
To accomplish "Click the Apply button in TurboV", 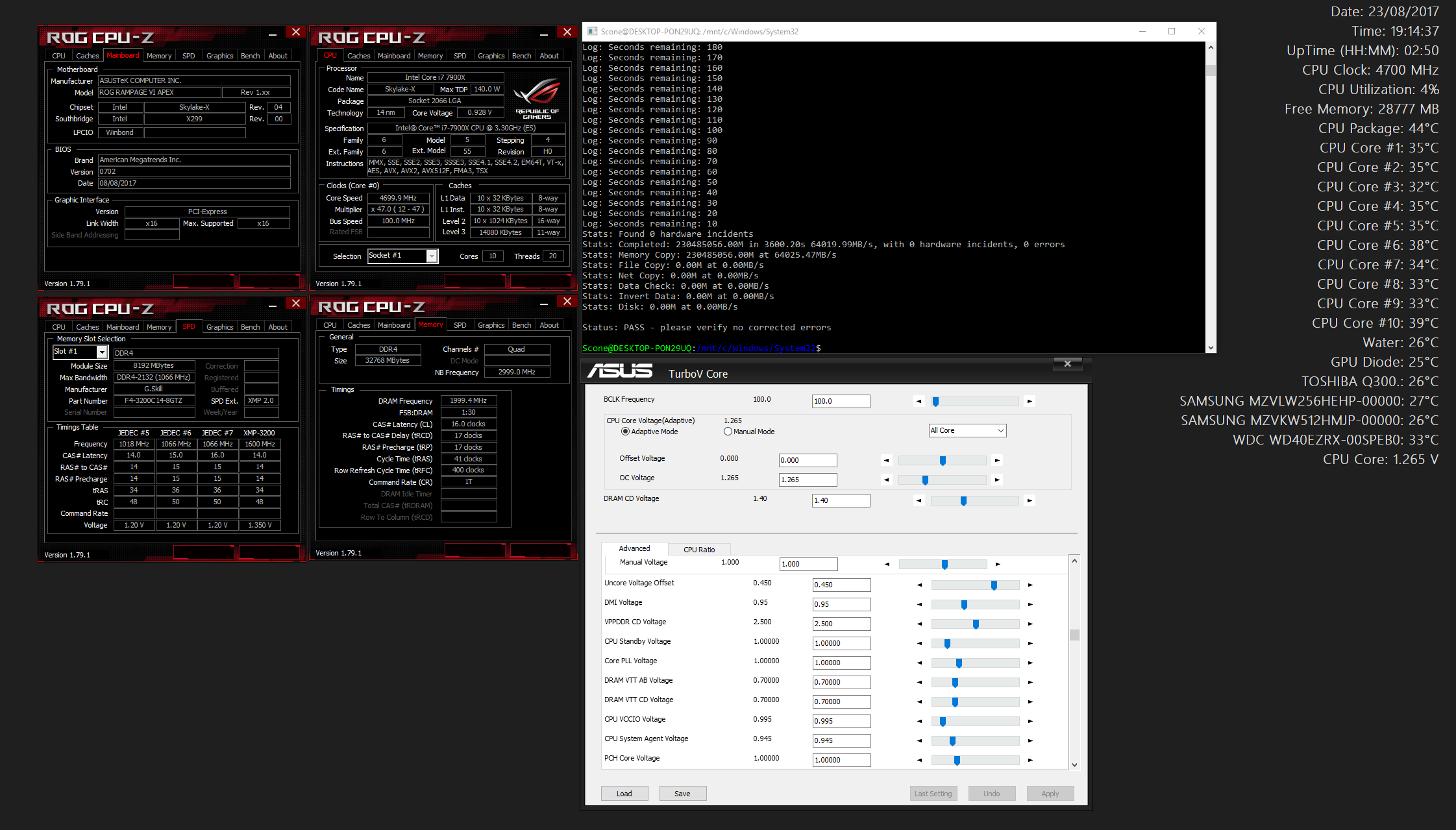I will pos(1050,794).
